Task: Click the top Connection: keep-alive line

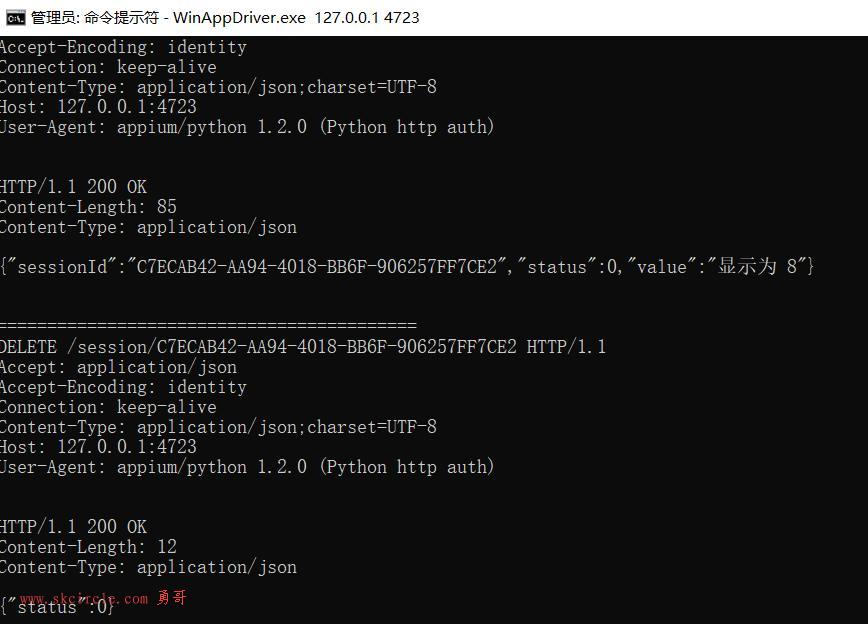Action: tap(108, 67)
